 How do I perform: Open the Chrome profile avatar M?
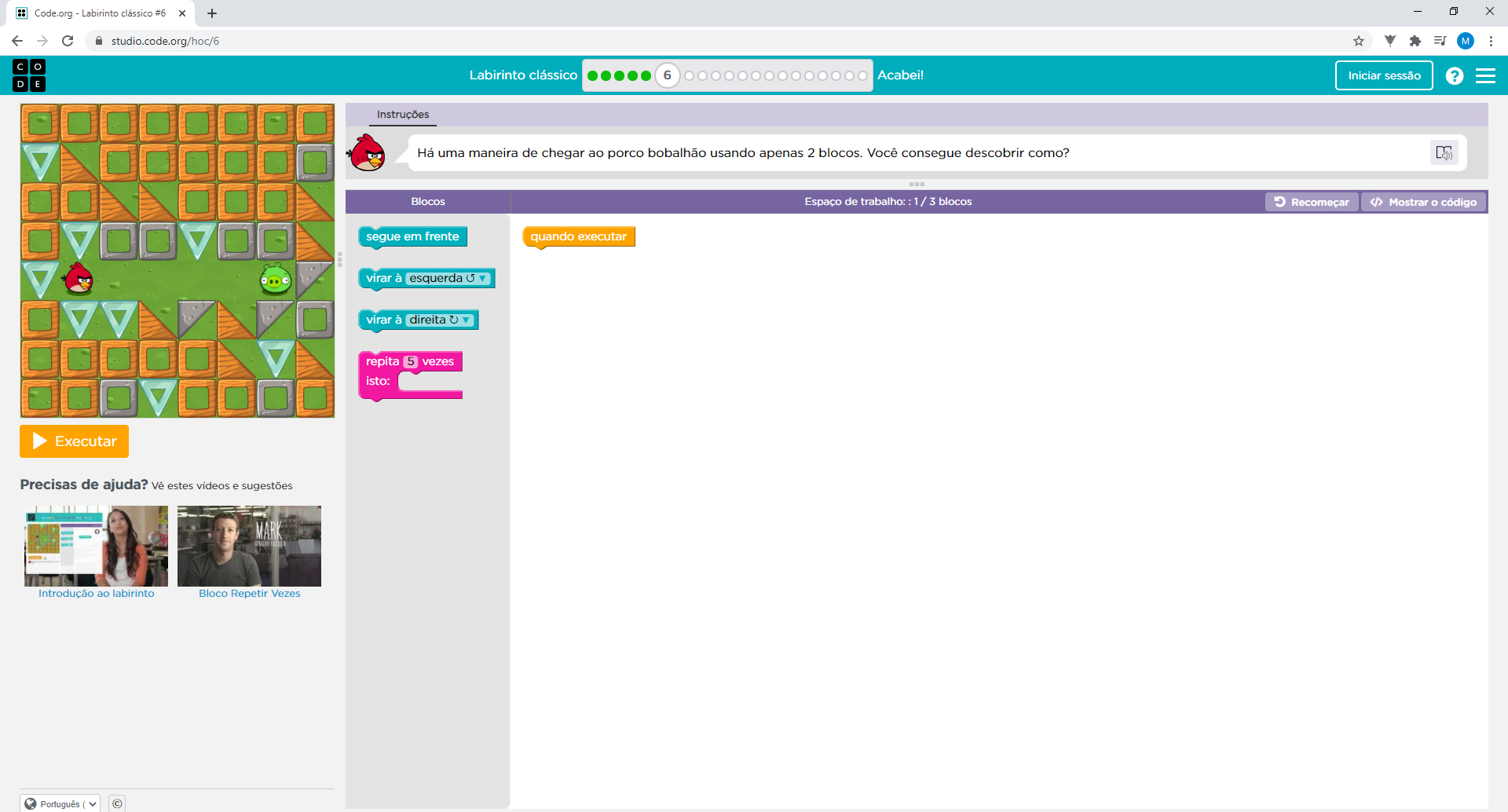[x=1466, y=41]
